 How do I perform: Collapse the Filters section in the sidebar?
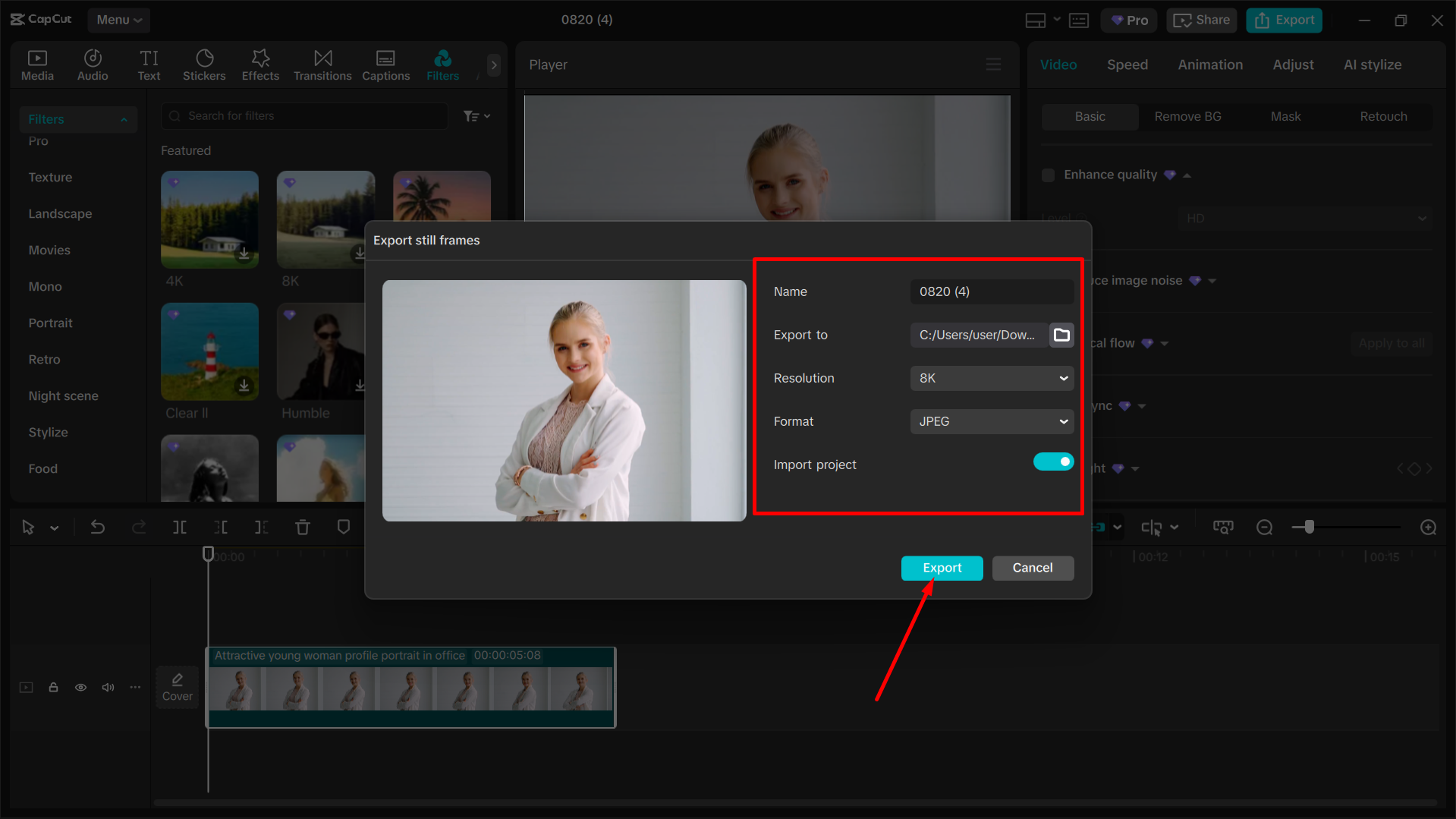124,118
